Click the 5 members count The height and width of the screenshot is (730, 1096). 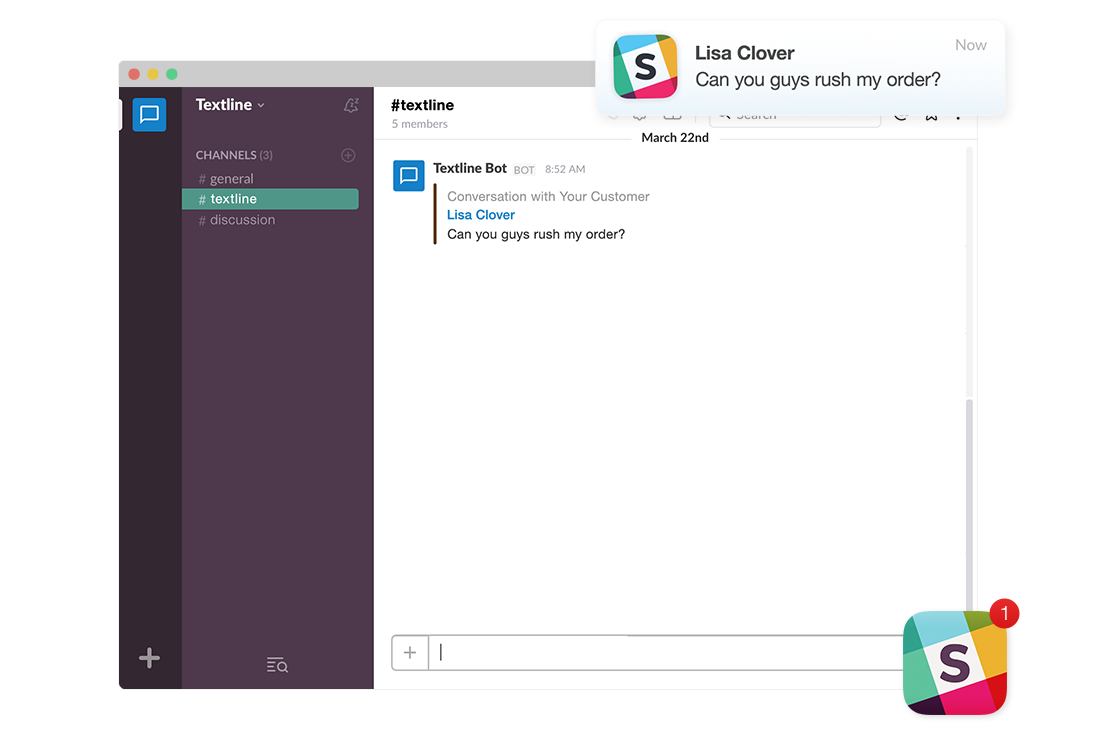coord(419,124)
